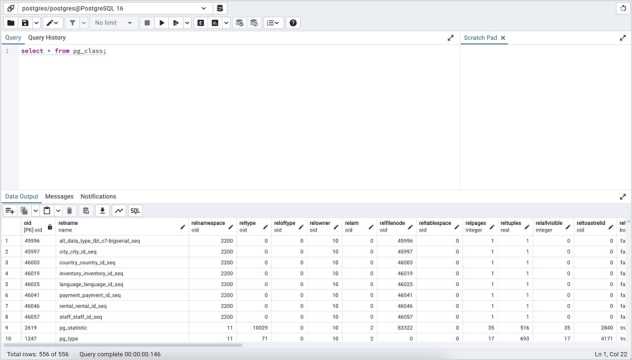Close the Scratch Pad panel
This screenshot has height=360, width=632.
(503, 38)
